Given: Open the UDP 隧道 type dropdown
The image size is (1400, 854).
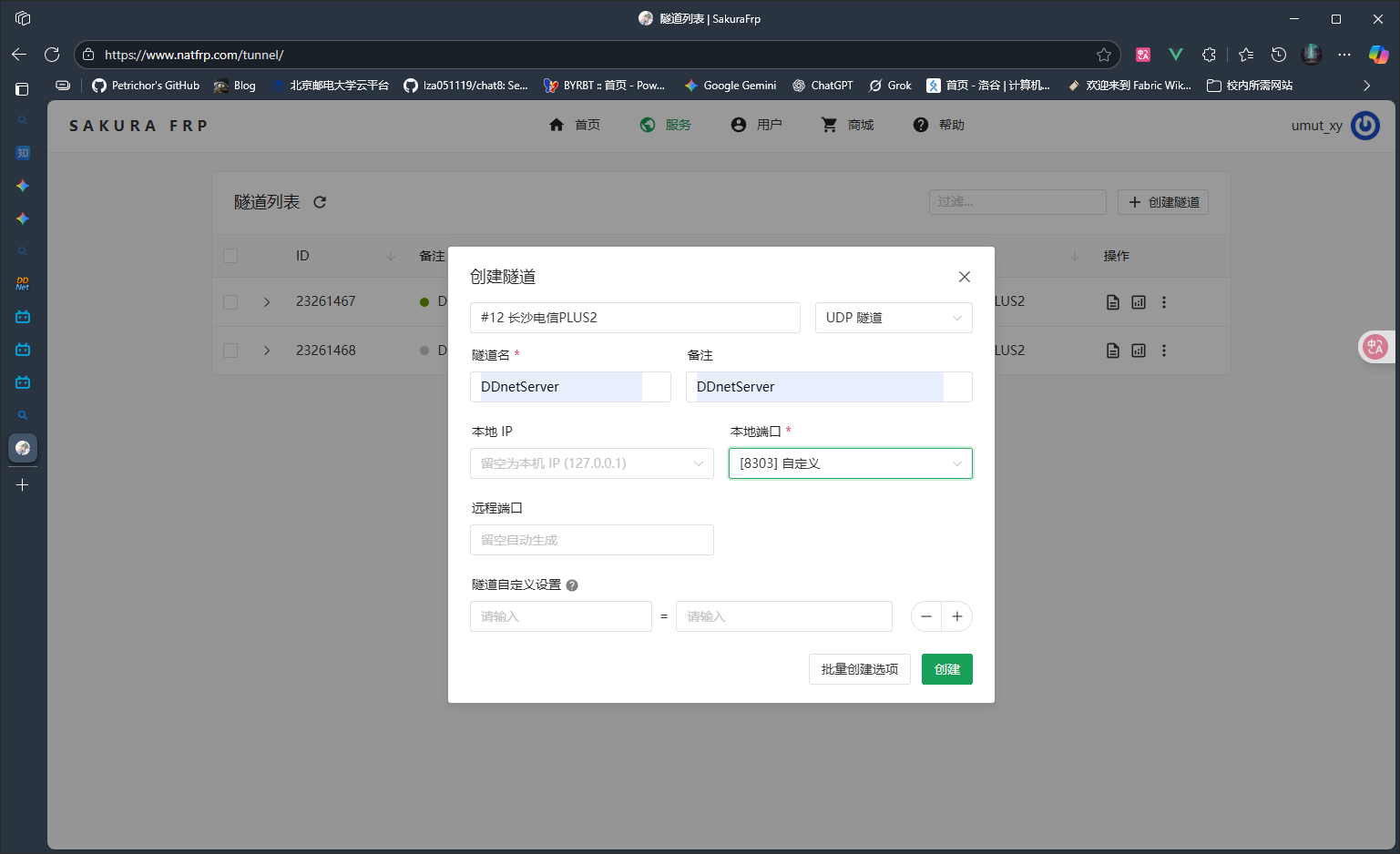Looking at the screenshot, I should click(894, 318).
